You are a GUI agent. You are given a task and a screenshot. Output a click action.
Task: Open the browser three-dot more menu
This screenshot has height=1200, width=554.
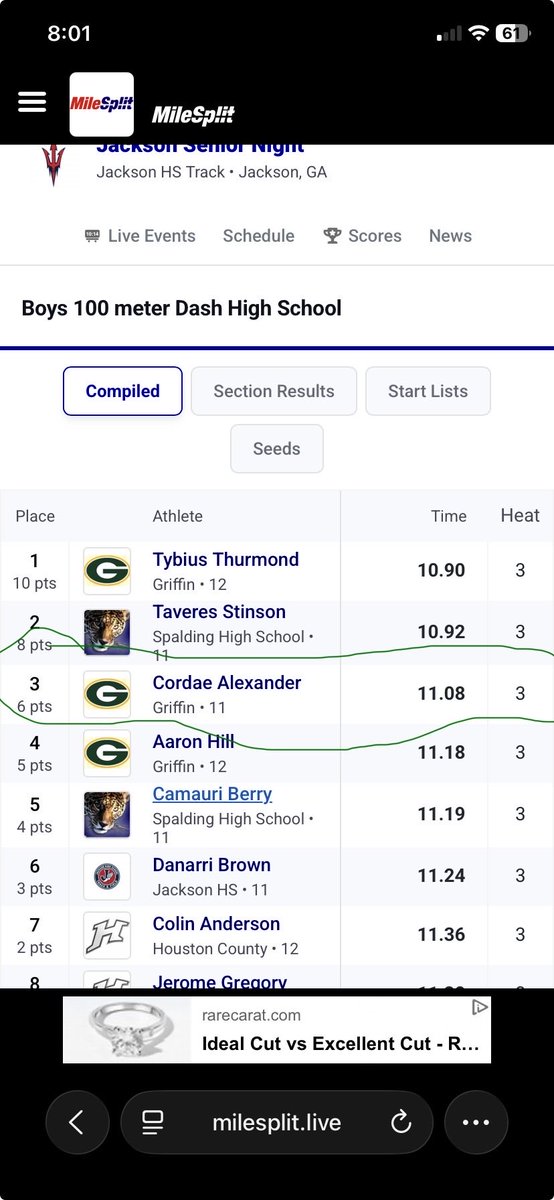tap(476, 1123)
